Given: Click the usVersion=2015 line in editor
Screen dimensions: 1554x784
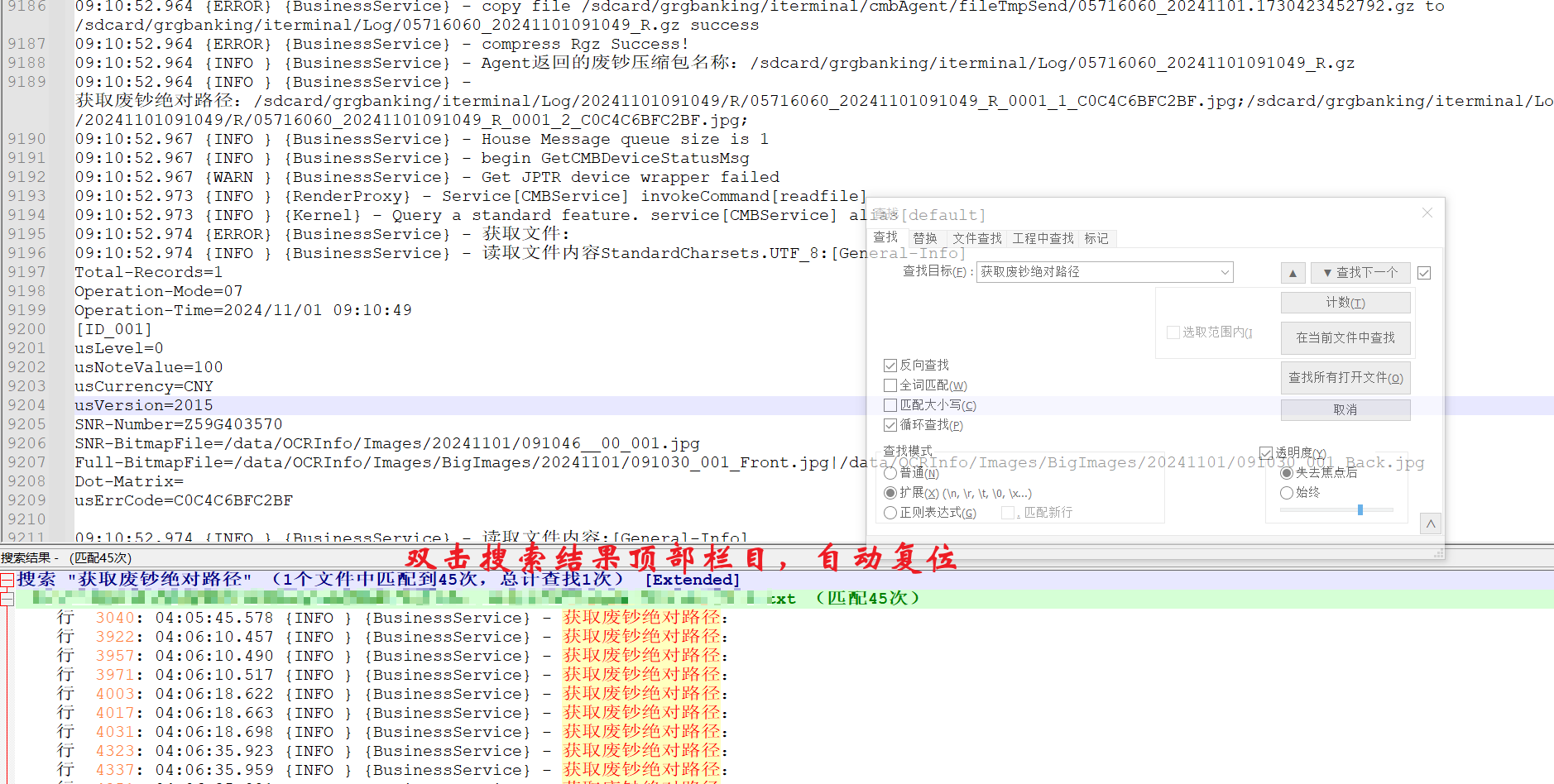Looking at the screenshot, I should click(x=144, y=405).
